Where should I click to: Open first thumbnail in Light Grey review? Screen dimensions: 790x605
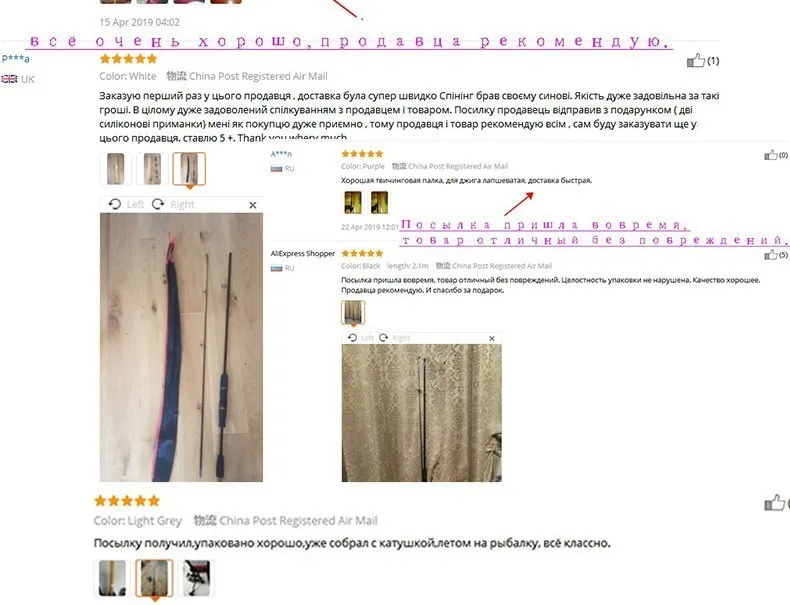[112, 578]
